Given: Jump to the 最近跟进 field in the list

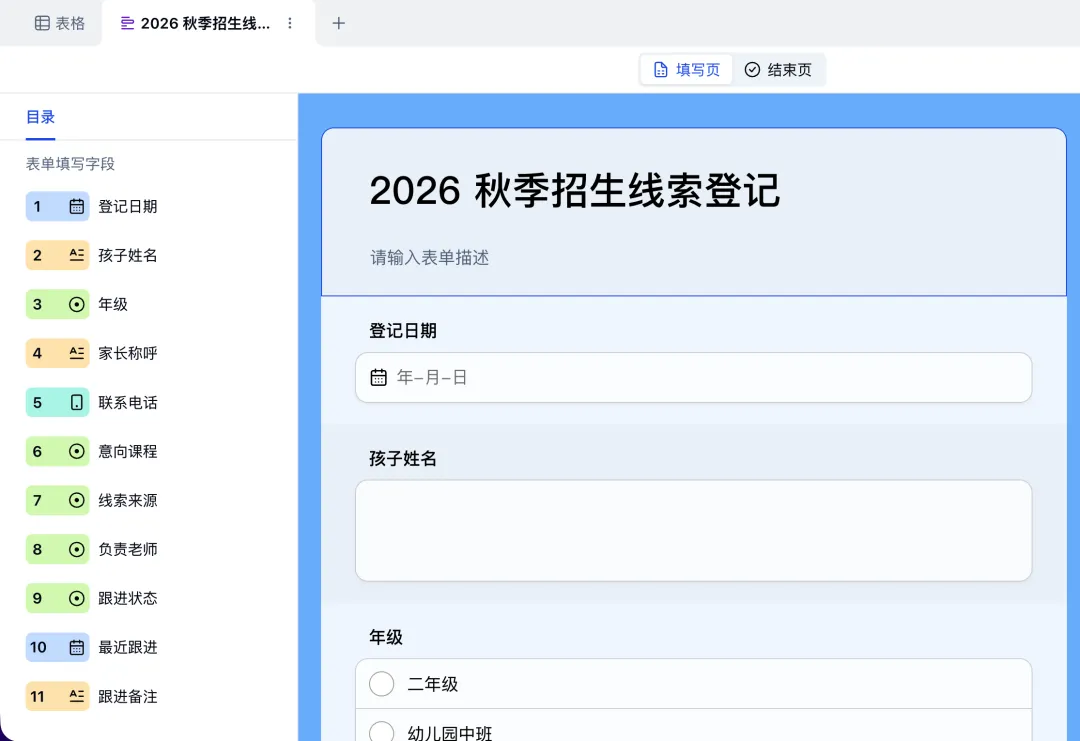Looking at the screenshot, I should click(128, 647).
